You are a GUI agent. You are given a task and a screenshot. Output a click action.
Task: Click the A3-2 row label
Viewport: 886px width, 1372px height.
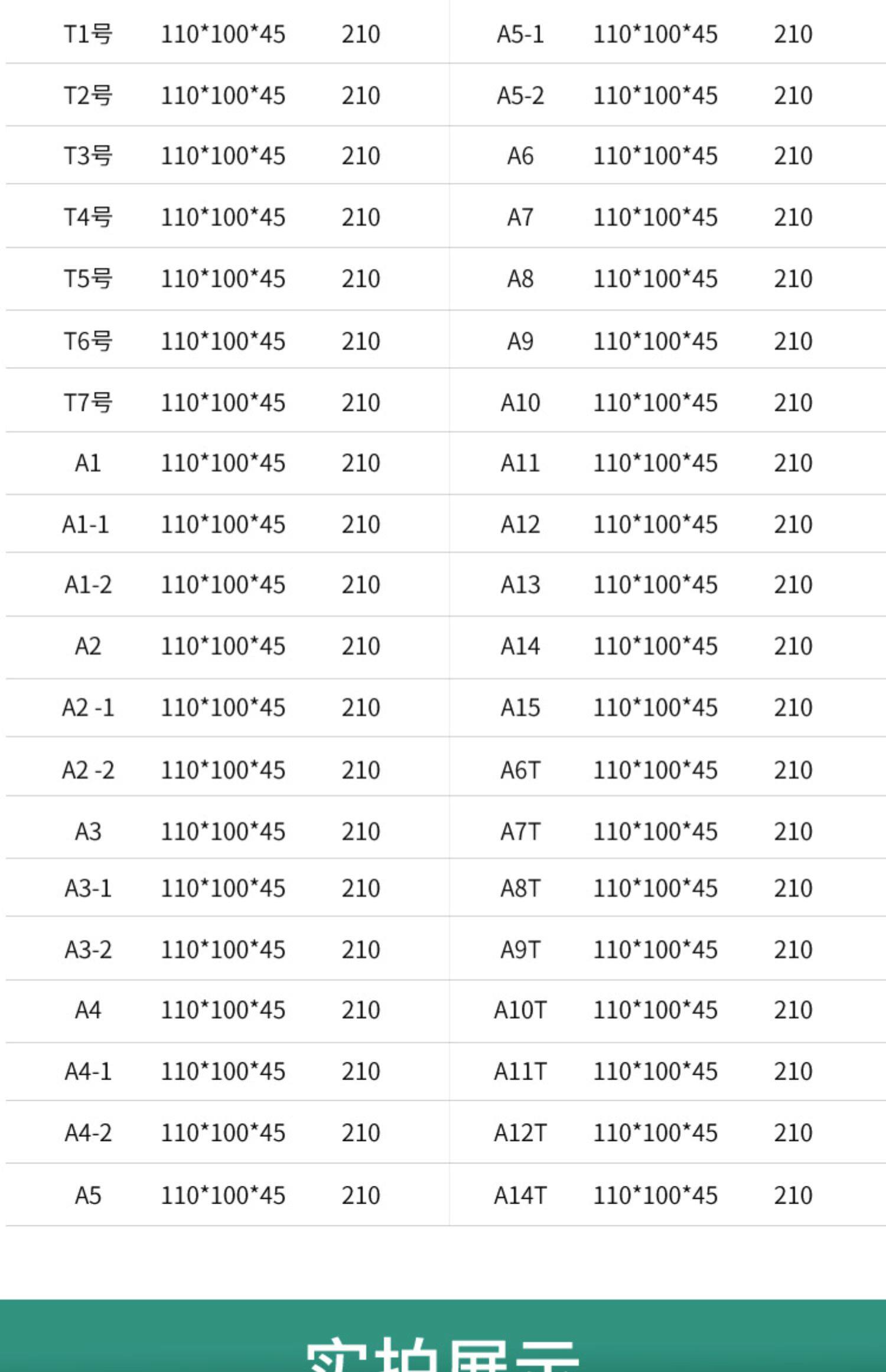pos(88,950)
